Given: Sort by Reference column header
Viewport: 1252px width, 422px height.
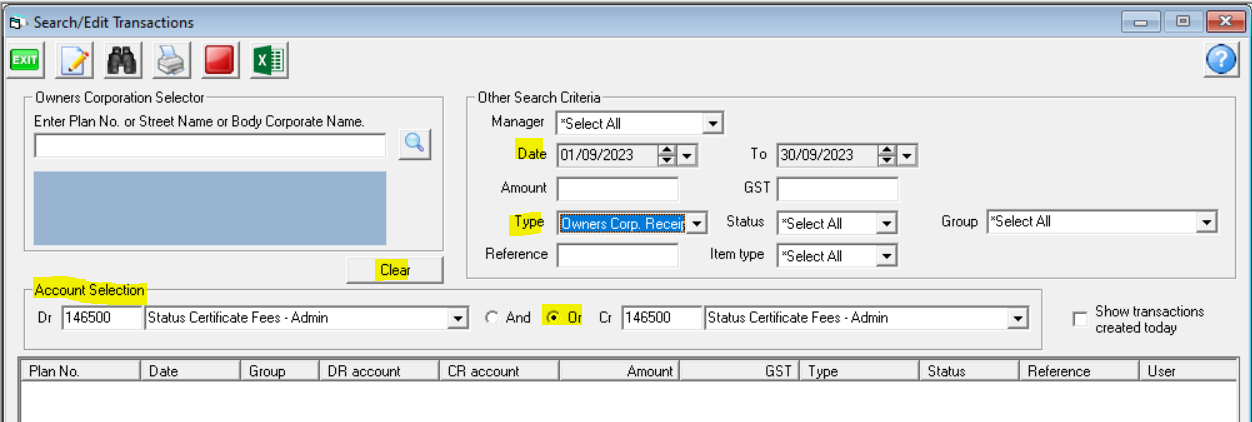Looking at the screenshot, I should tap(1079, 371).
